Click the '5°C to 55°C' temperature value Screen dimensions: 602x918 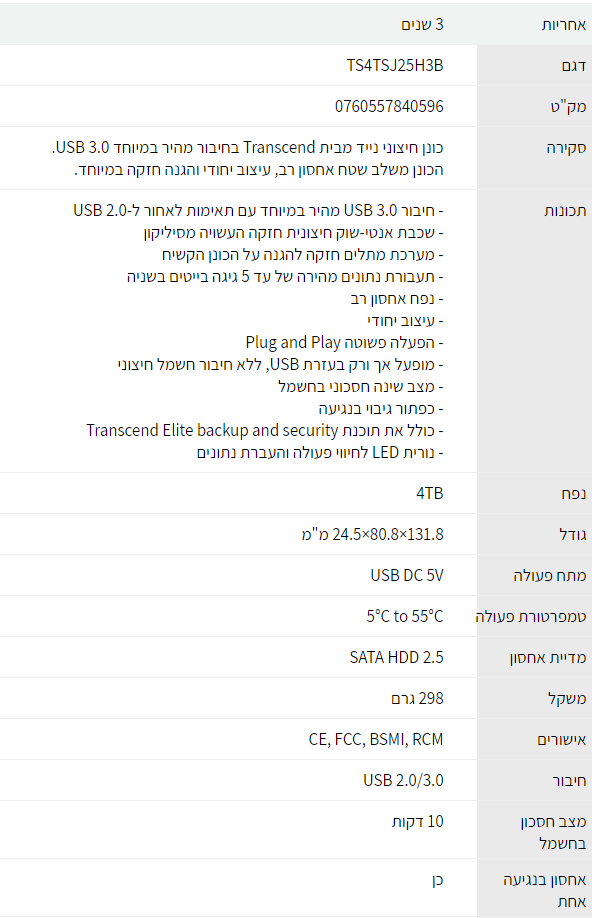[x=404, y=616]
